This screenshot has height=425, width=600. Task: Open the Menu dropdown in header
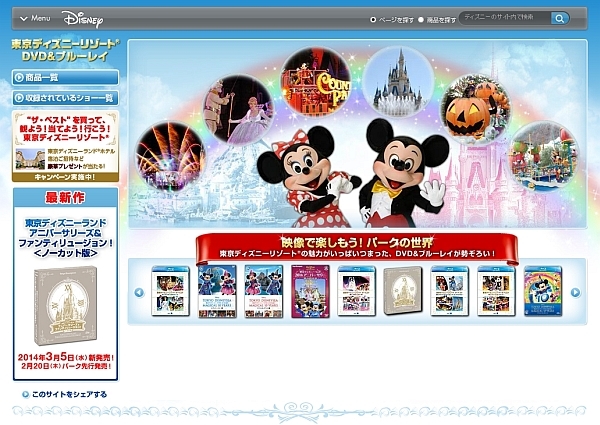point(35,18)
